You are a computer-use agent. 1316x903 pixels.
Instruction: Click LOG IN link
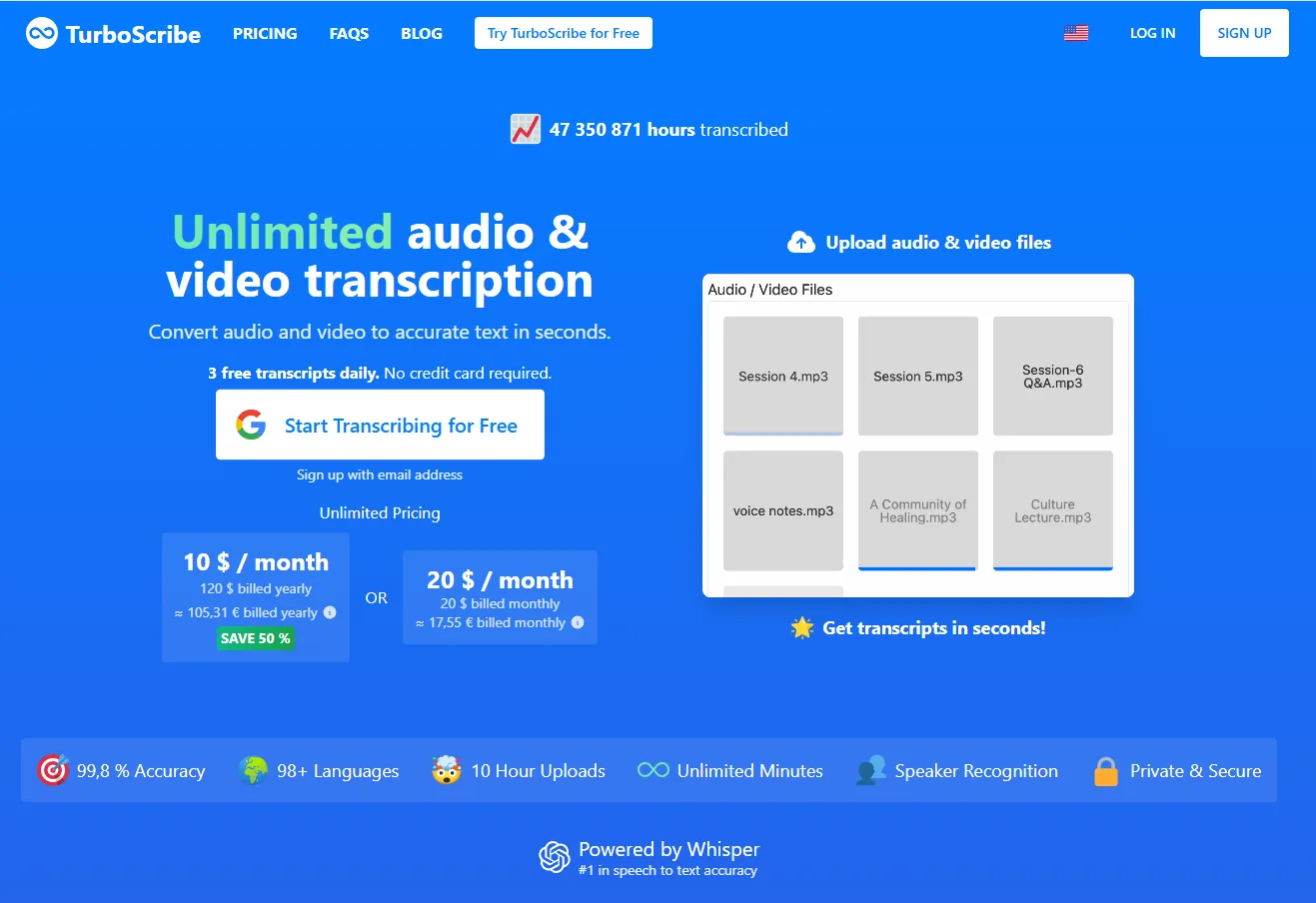[1152, 33]
